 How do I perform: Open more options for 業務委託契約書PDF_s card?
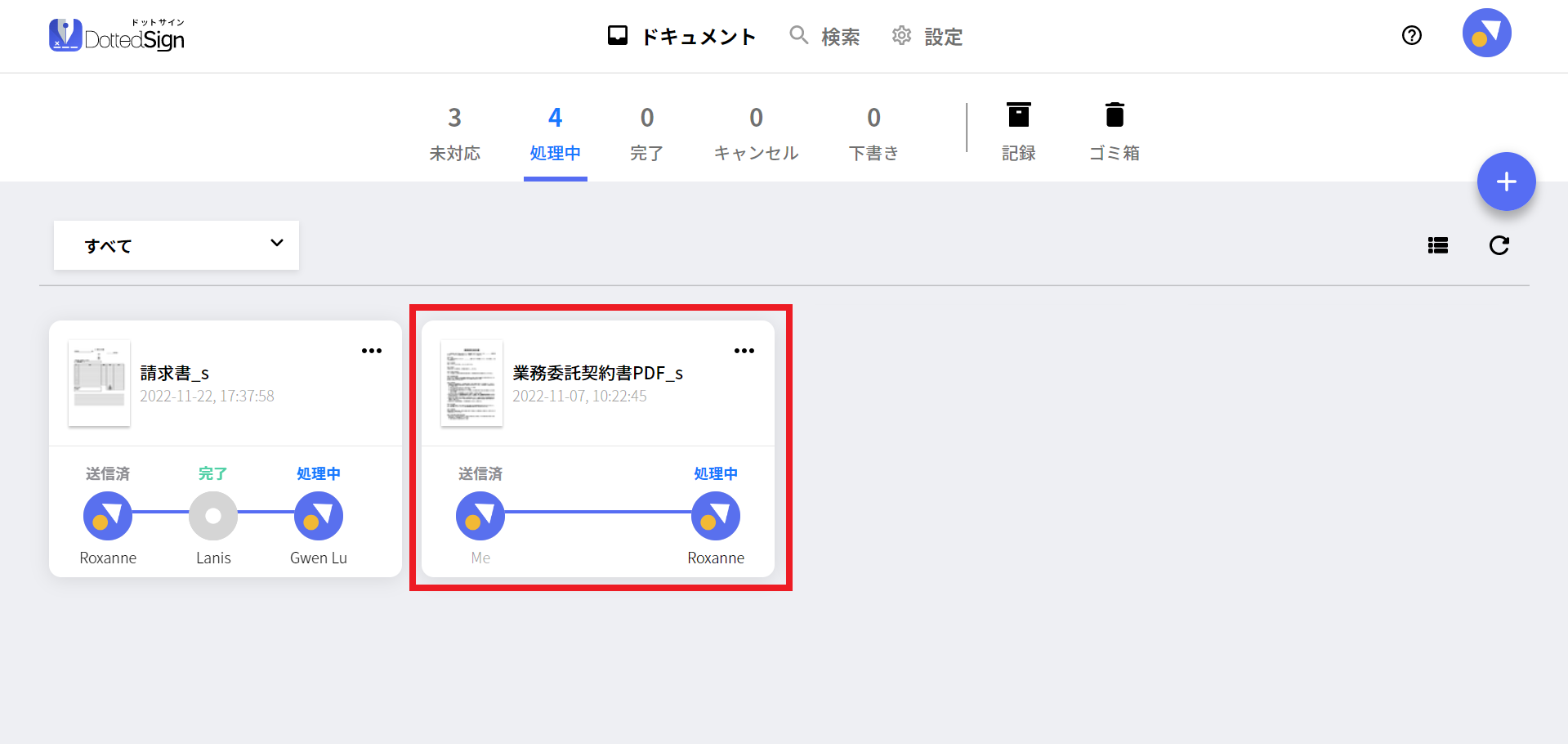(744, 351)
